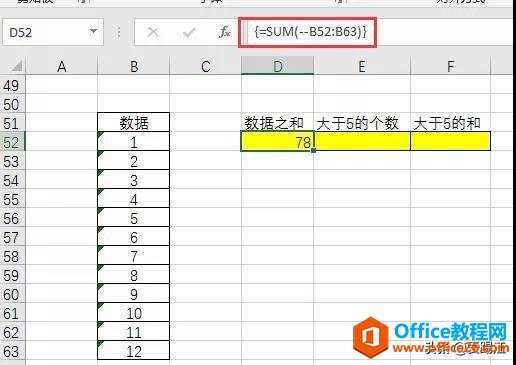Click the cell containing value 3

[134, 180]
